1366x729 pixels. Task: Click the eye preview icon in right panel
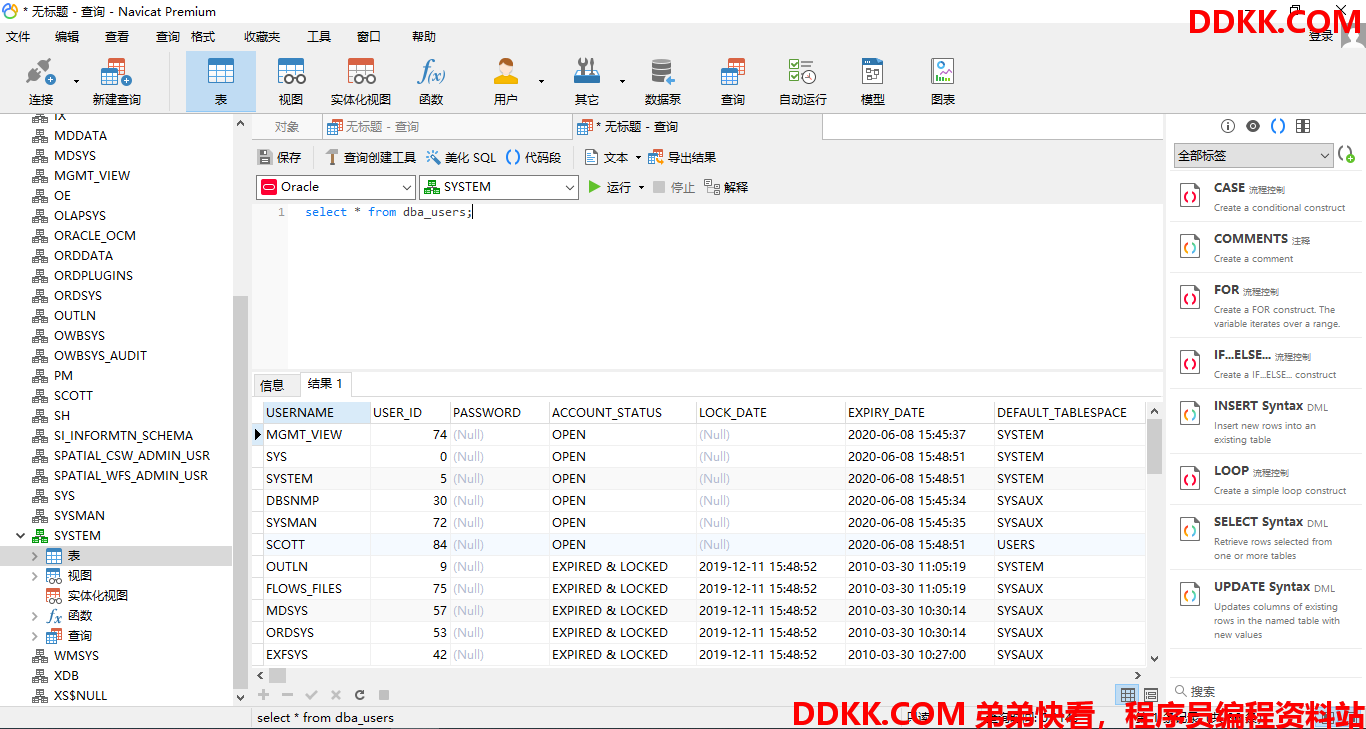(1253, 126)
